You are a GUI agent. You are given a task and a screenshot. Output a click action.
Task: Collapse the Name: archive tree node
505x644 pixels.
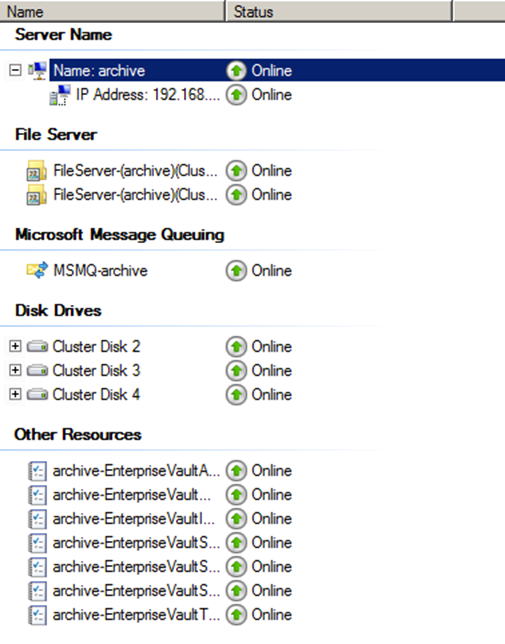pyautogui.click(x=15, y=70)
